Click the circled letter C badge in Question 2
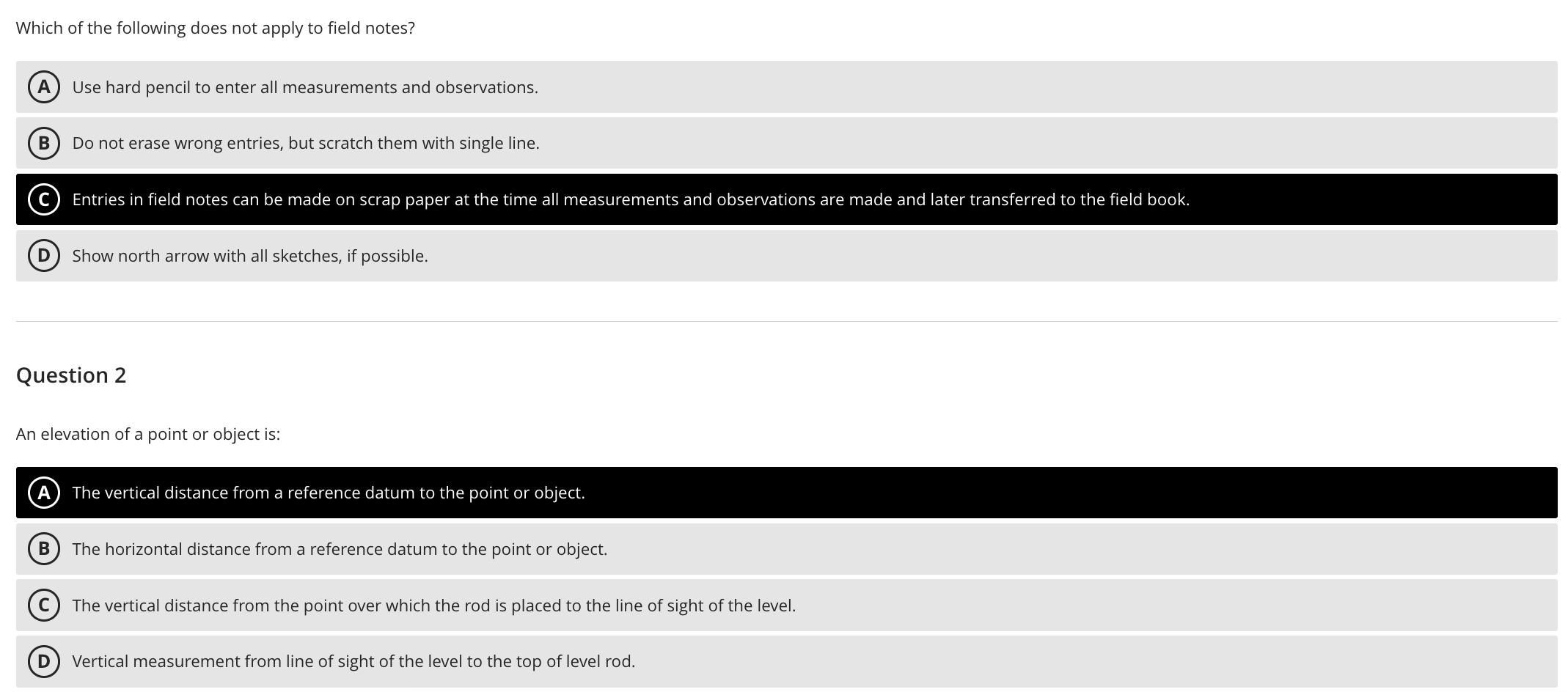Screen dimensions: 1568x692 point(44,605)
